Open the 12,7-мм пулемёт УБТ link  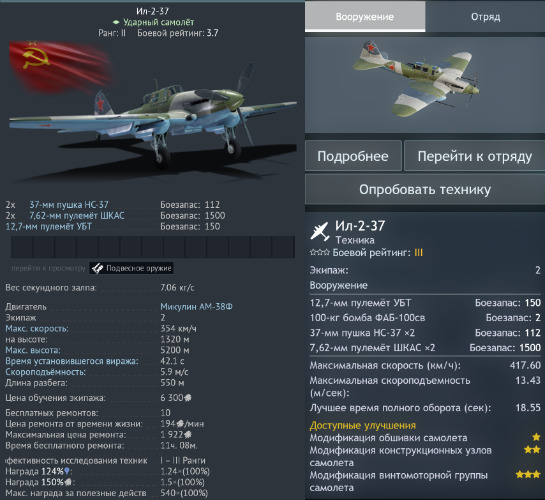[x=49, y=227]
